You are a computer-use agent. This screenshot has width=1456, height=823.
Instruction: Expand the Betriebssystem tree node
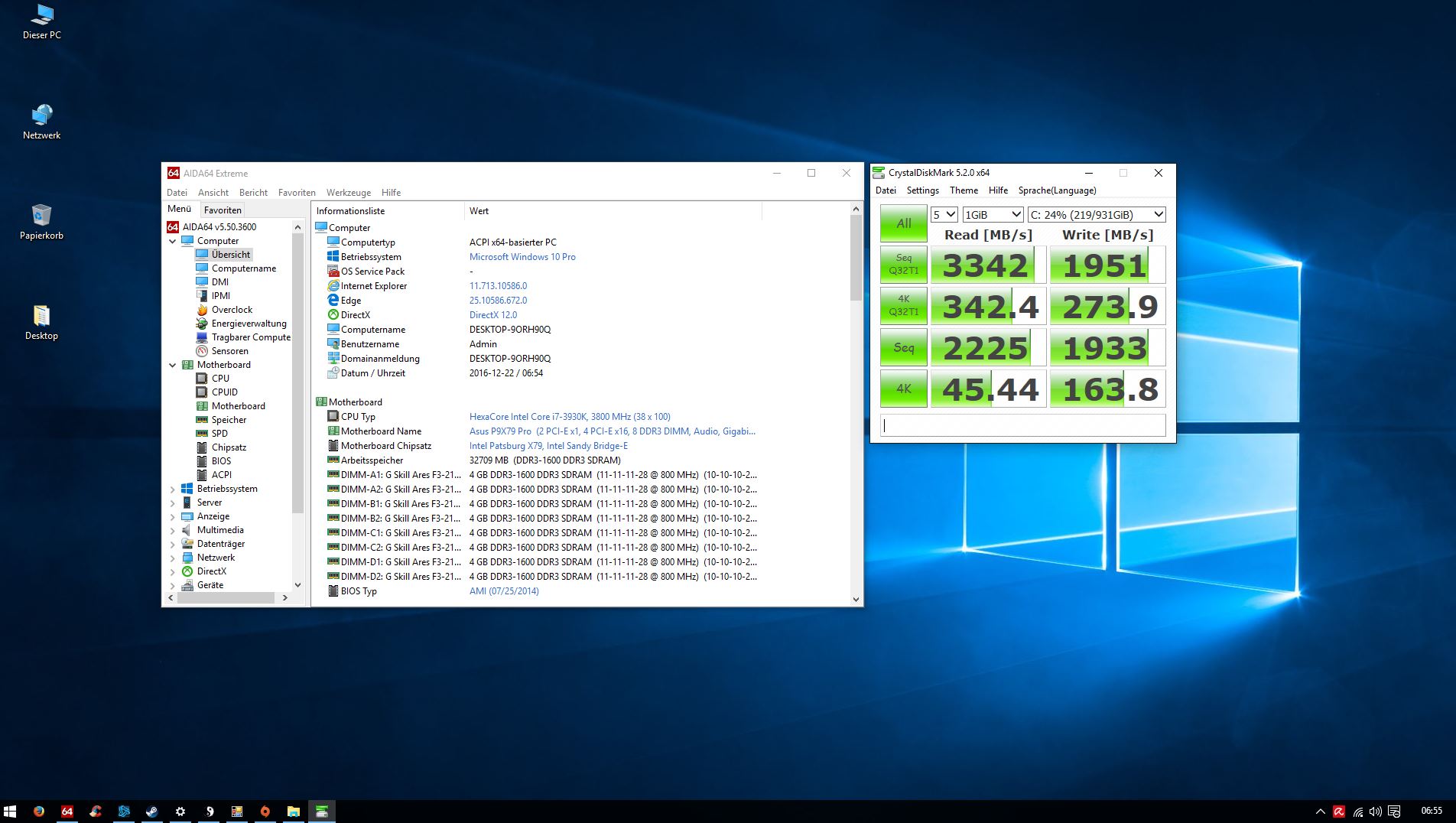(173, 489)
